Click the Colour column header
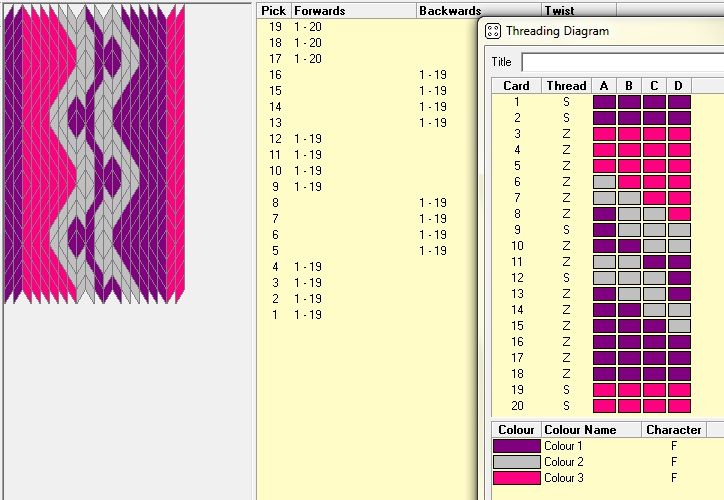This screenshot has height=500, width=724. click(x=516, y=430)
